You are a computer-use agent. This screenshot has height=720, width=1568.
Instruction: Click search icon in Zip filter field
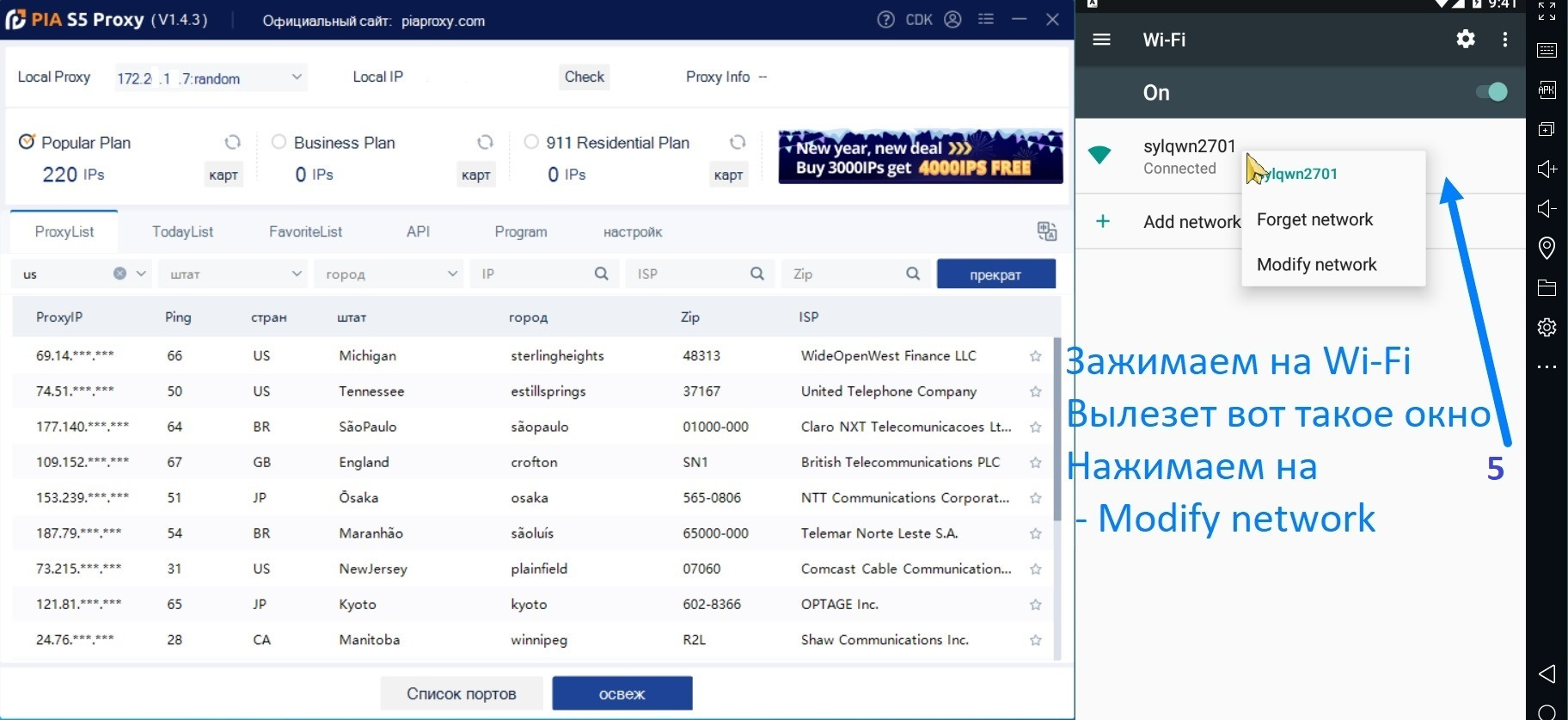[x=912, y=274]
